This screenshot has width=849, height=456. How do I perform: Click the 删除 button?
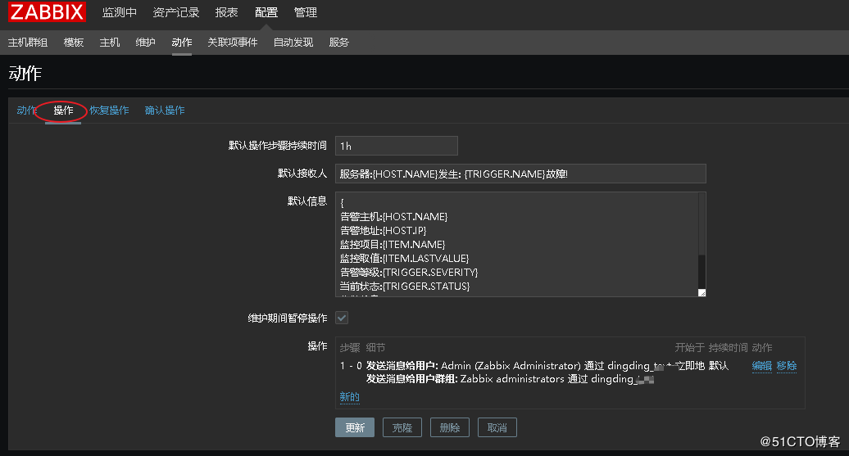pyautogui.click(x=450, y=428)
